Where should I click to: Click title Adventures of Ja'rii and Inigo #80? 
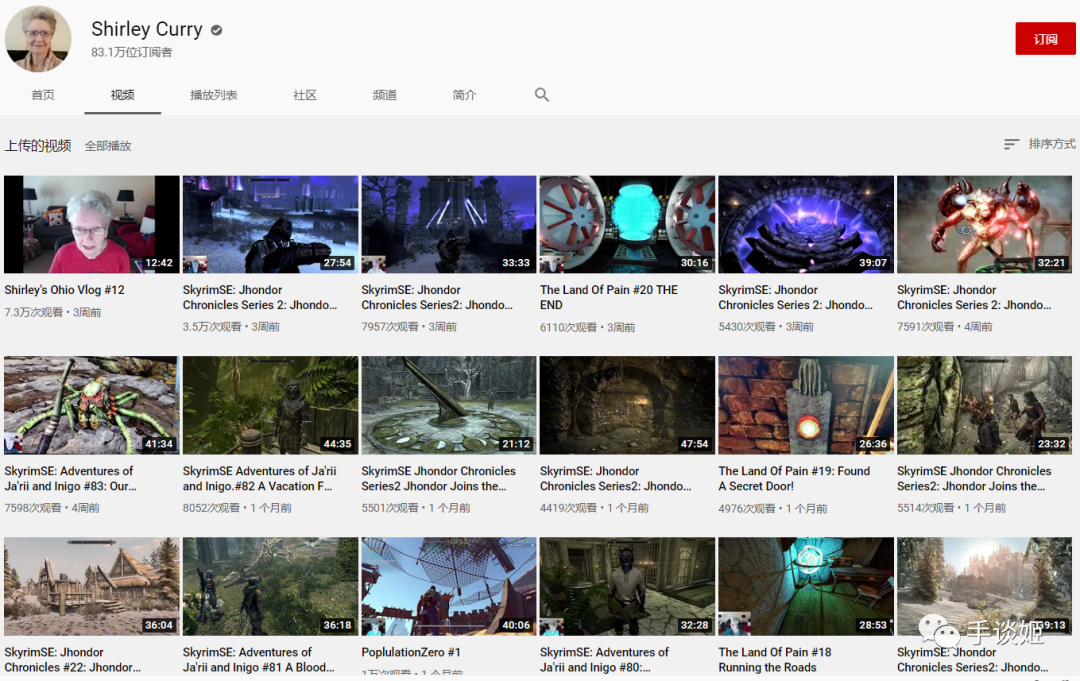tap(604, 660)
